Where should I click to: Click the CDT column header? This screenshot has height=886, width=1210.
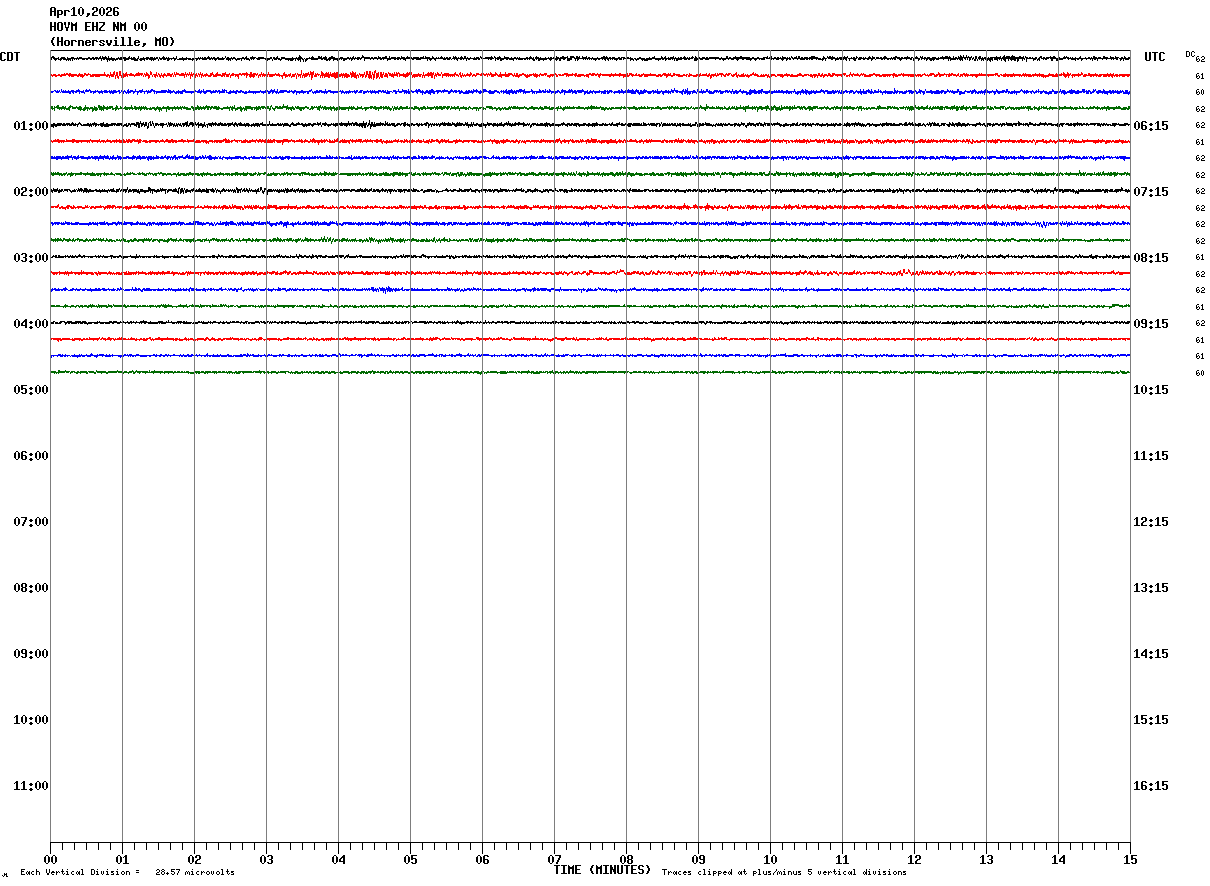(10, 57)
